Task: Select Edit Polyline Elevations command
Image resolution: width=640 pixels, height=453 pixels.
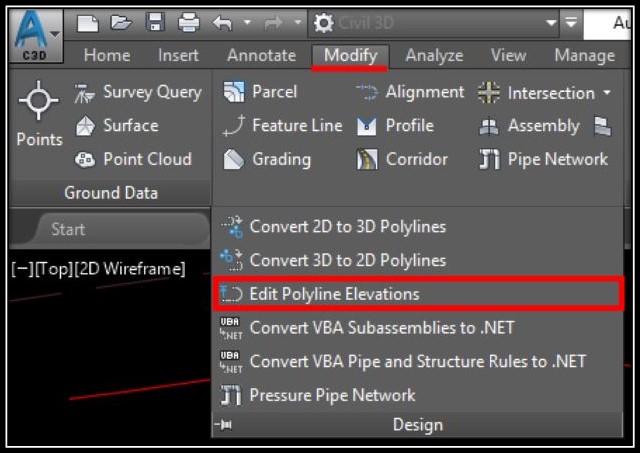Action: (418, 294)
